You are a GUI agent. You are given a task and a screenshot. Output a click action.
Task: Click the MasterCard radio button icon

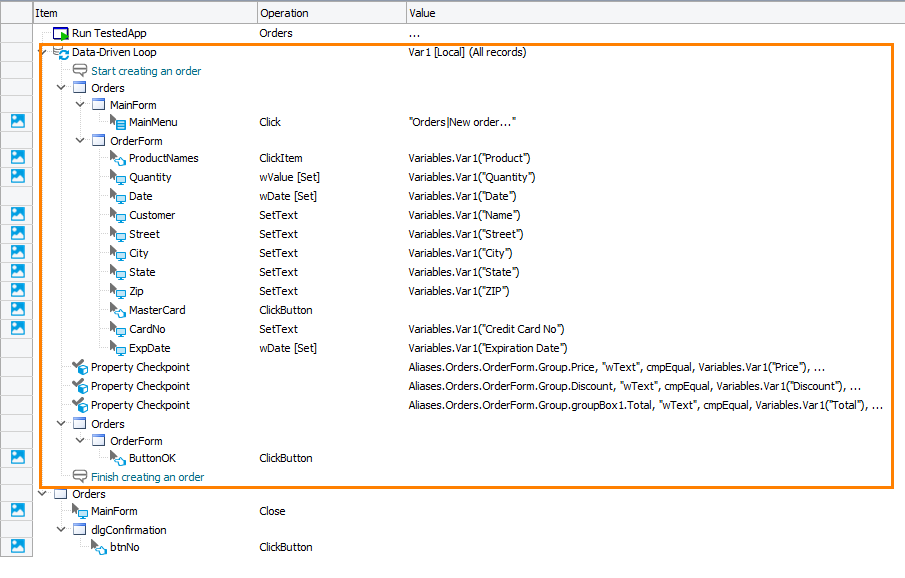(118, 310)
